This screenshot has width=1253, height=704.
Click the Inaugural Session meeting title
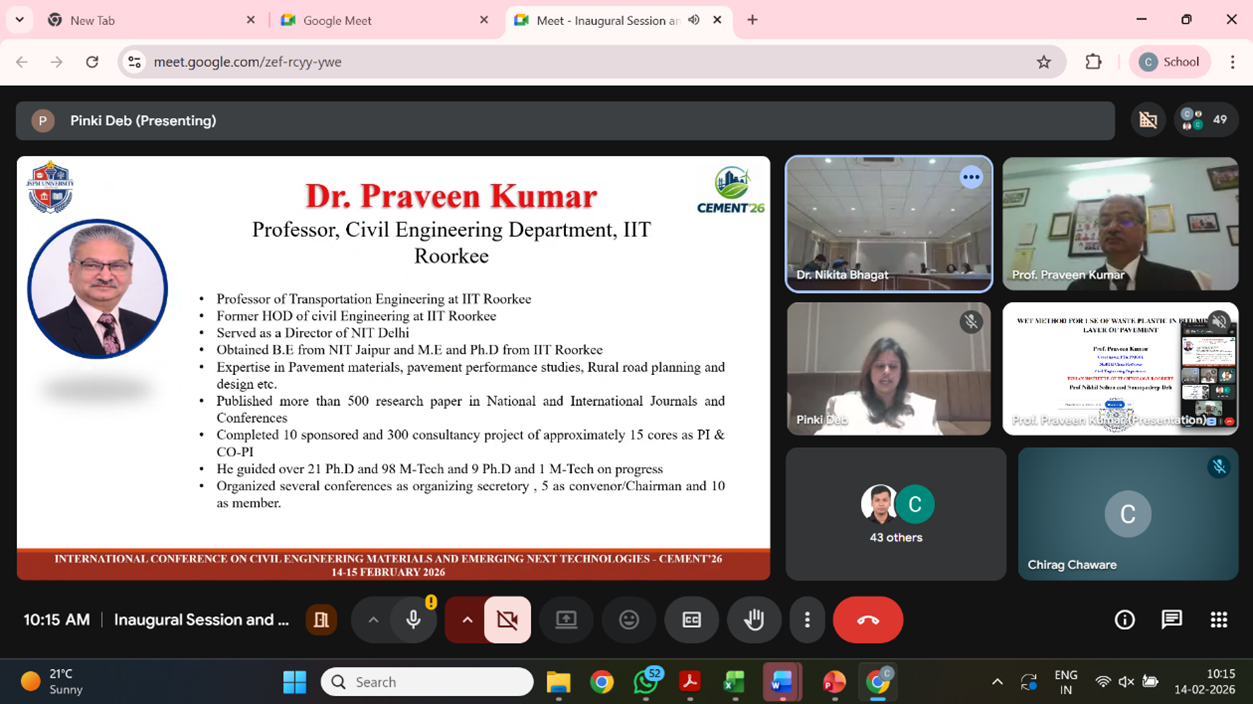coord(201,620)
